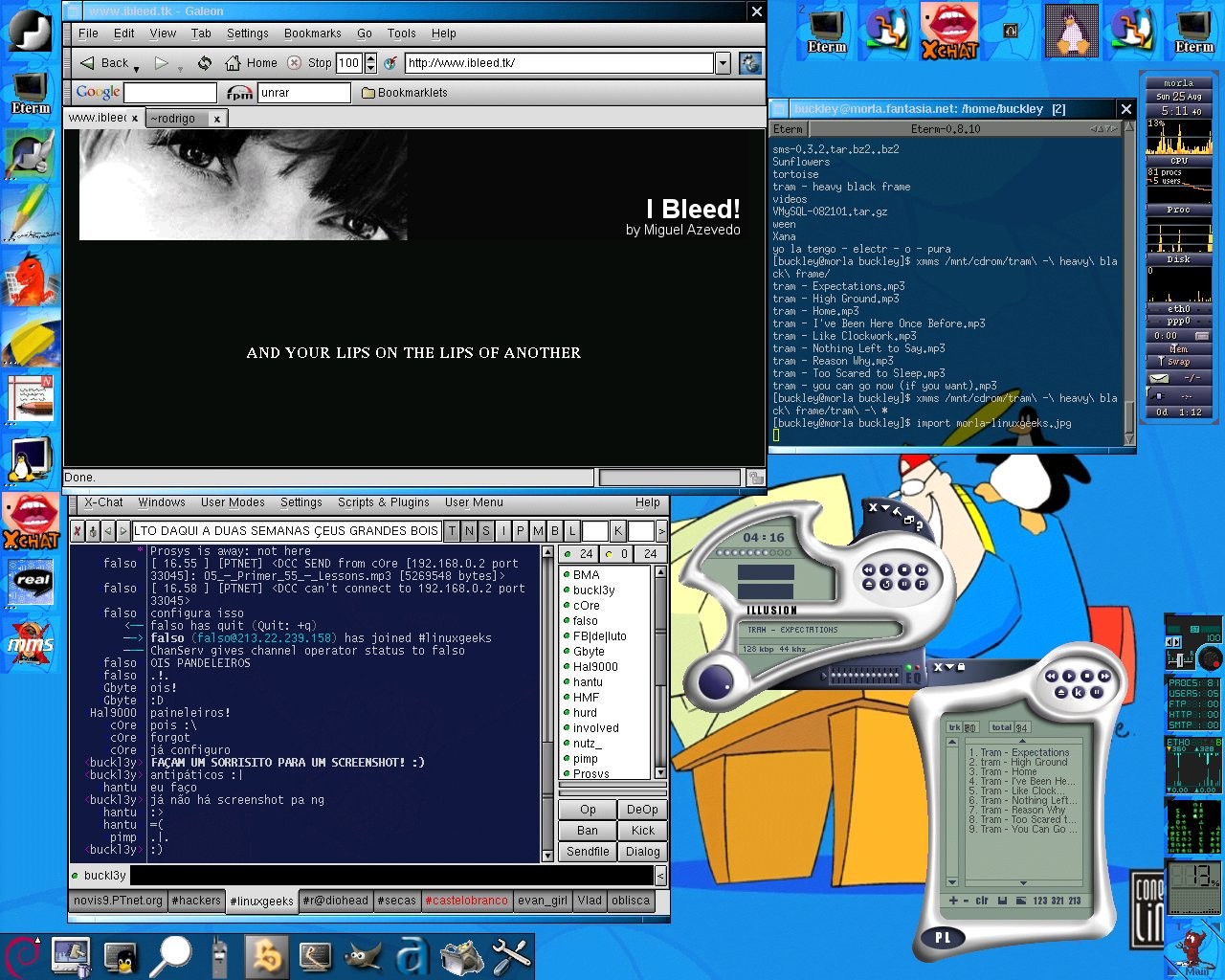Toggle the S secret mode button in XChat
Screen dimensions: 1225x980
(486, 530)
